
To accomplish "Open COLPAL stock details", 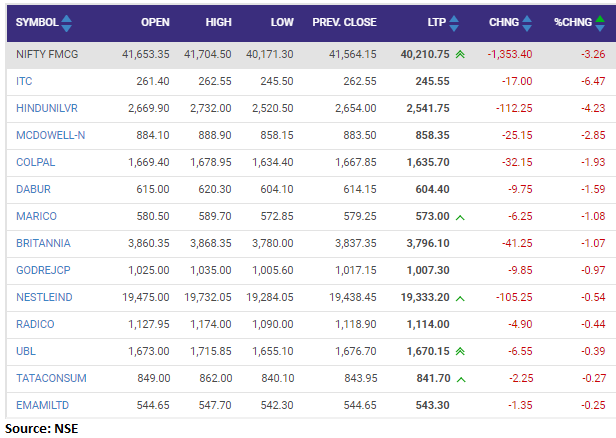I will click(34, 161).
